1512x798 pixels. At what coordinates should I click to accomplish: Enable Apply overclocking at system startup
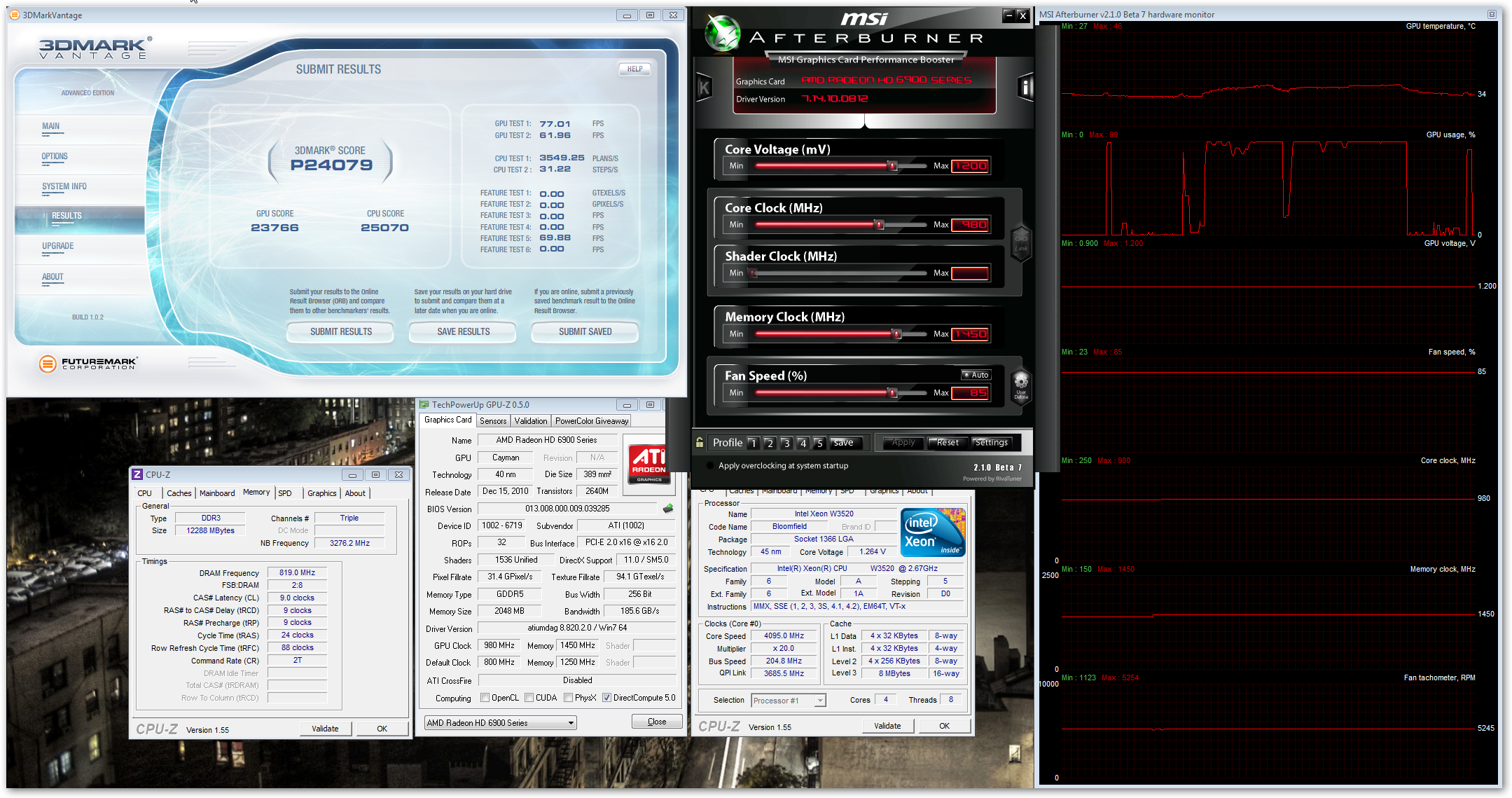point(711,465)
